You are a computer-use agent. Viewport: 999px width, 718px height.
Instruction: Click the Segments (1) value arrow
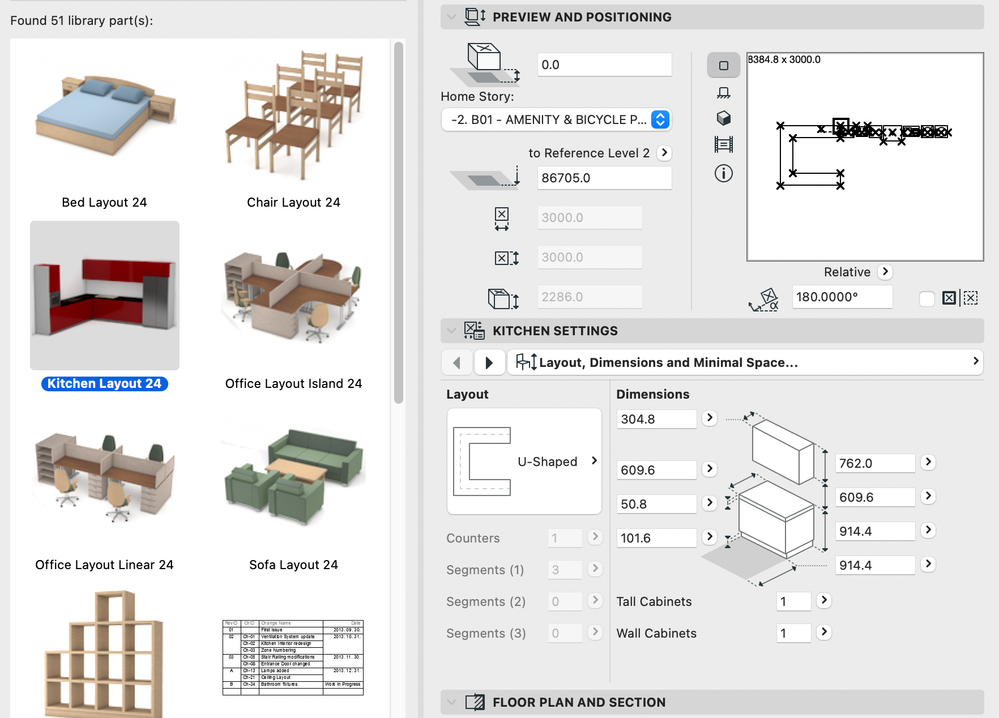[594, 568]
